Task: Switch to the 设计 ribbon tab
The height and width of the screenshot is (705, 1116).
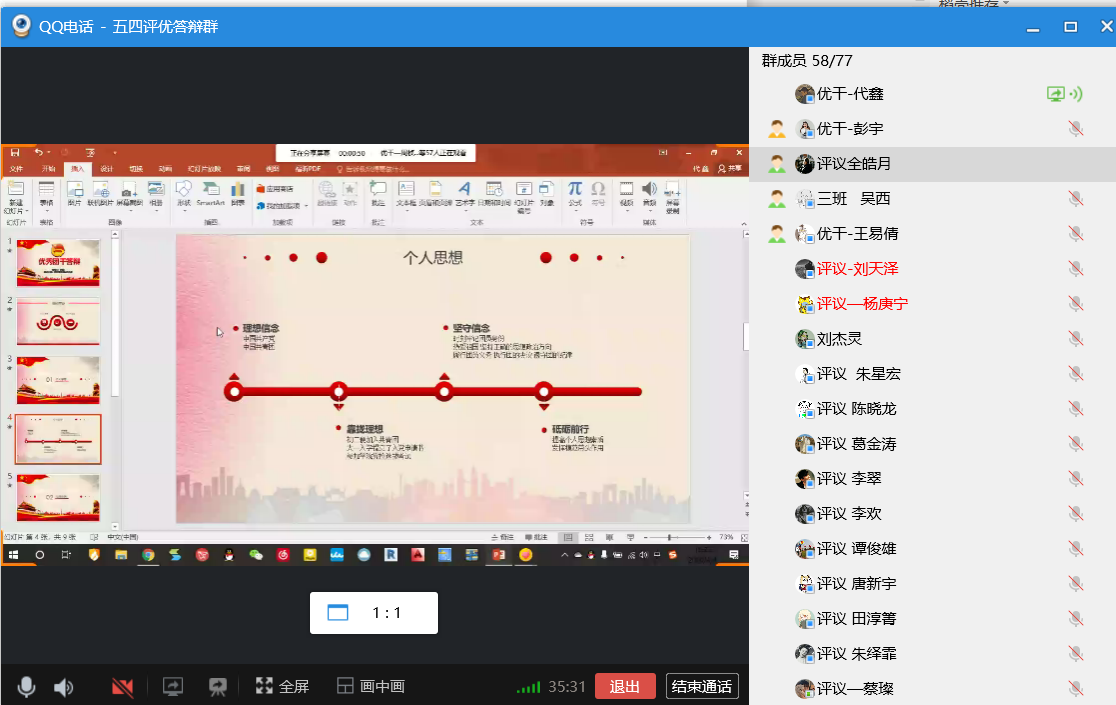Action: click(x=107, y=169)
